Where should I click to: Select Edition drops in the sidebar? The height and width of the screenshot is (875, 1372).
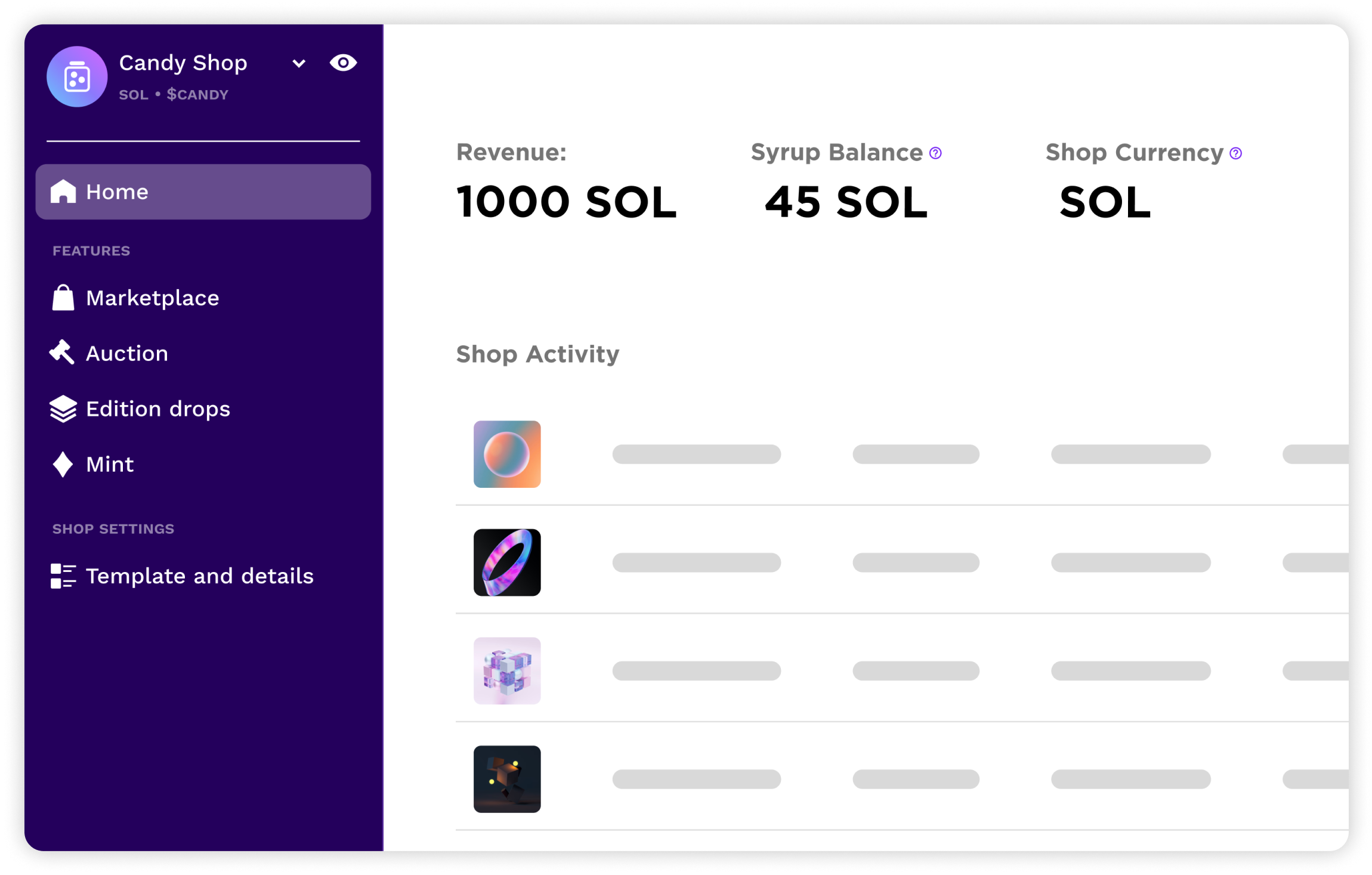[x=158, y=409]
